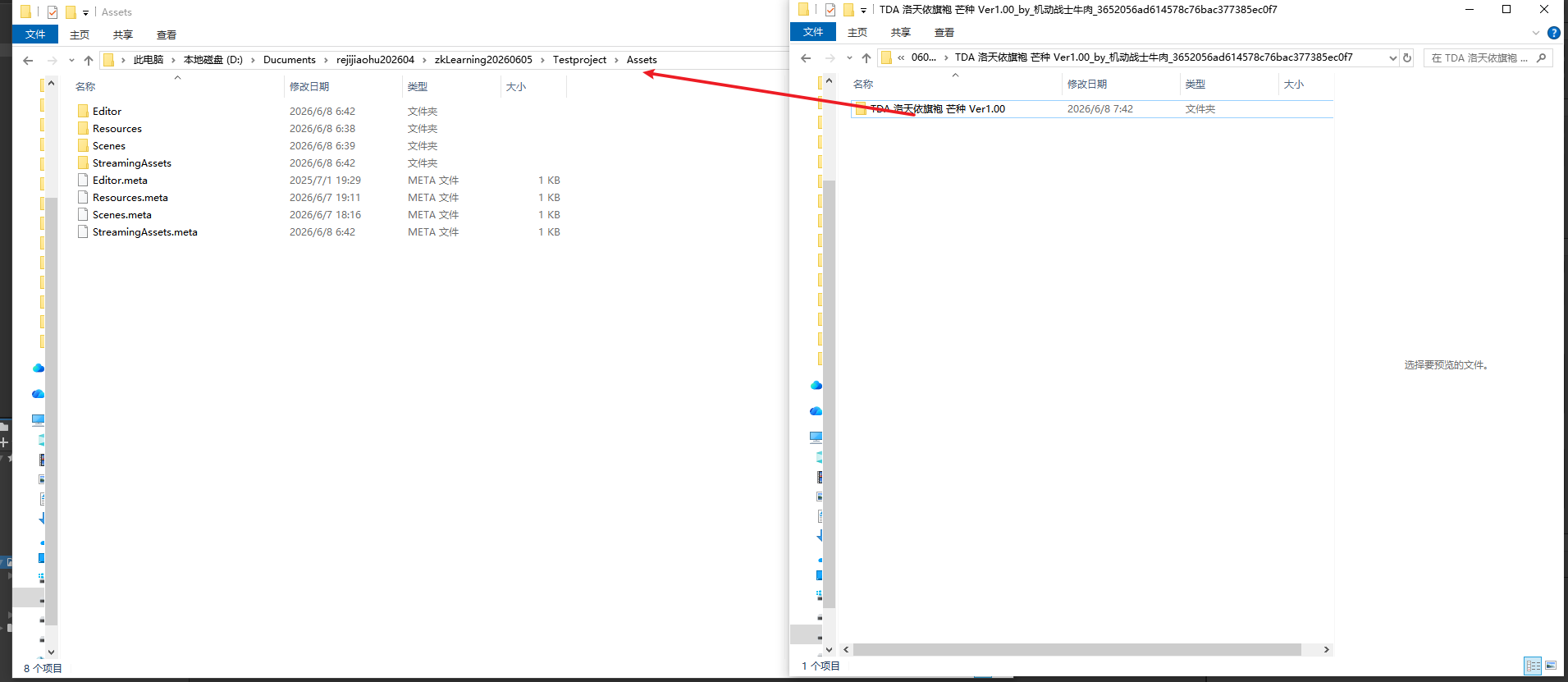1568x682 pixels.
Task: Sort by 修改日期 column in TDA window
Action: [1087, 84]
